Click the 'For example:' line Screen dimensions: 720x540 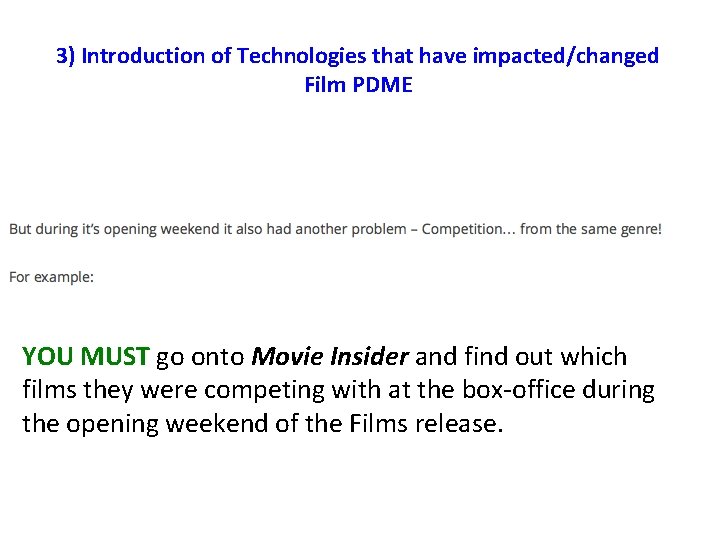52,277
